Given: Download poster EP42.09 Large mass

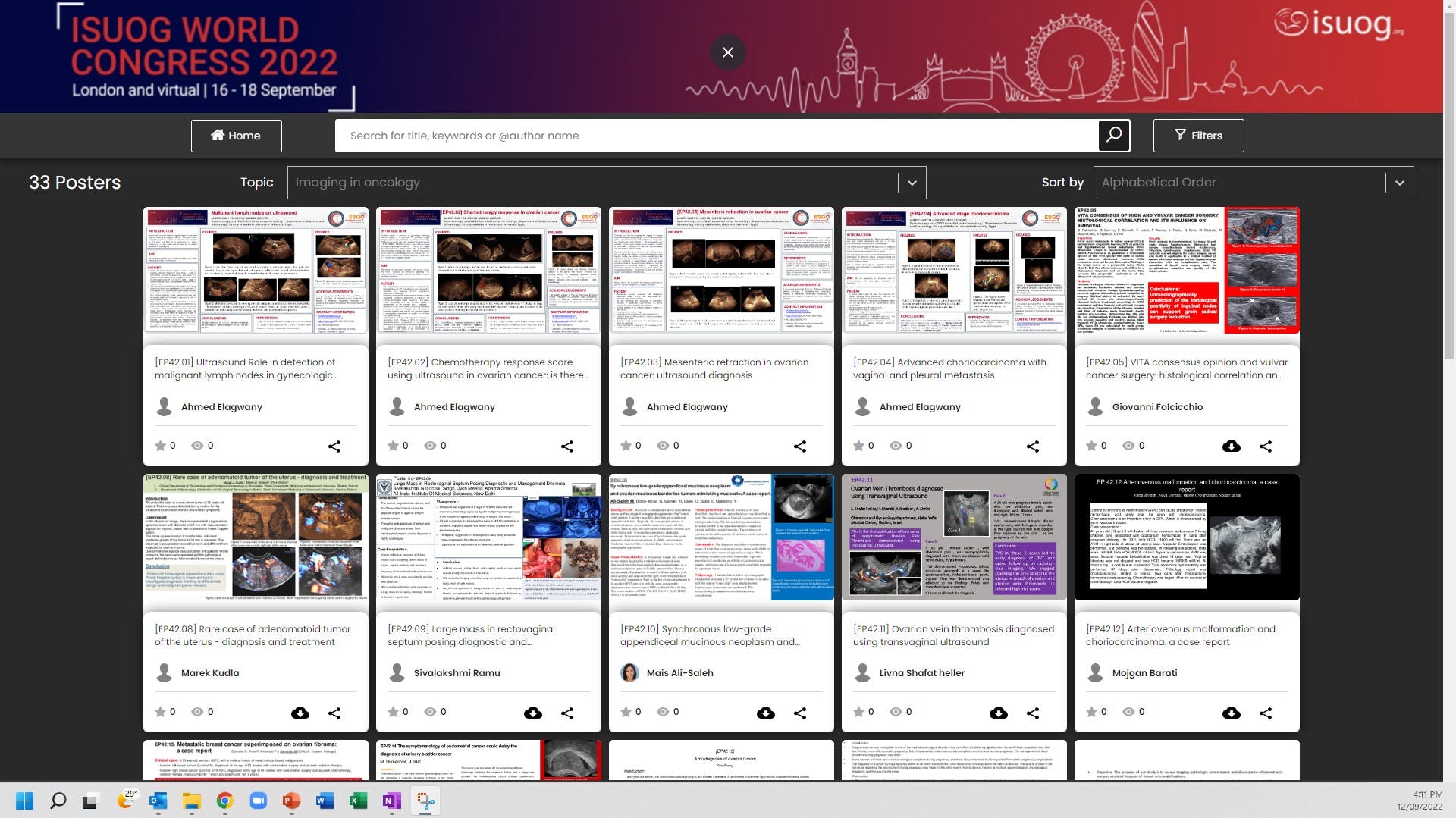Looking at the screenshot, I should [533, 713].
